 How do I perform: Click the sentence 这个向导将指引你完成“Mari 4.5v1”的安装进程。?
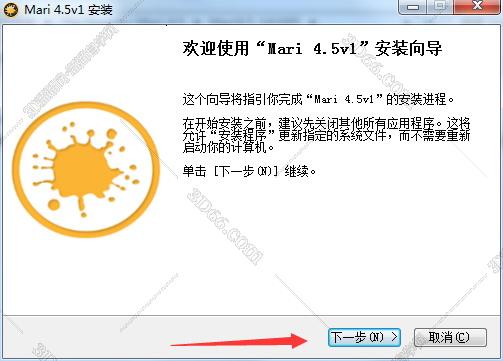pyautogui.click(x=318, y=99)
